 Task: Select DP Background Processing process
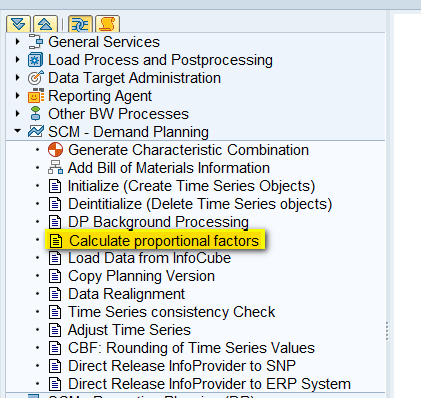click(x=158, y=222)
